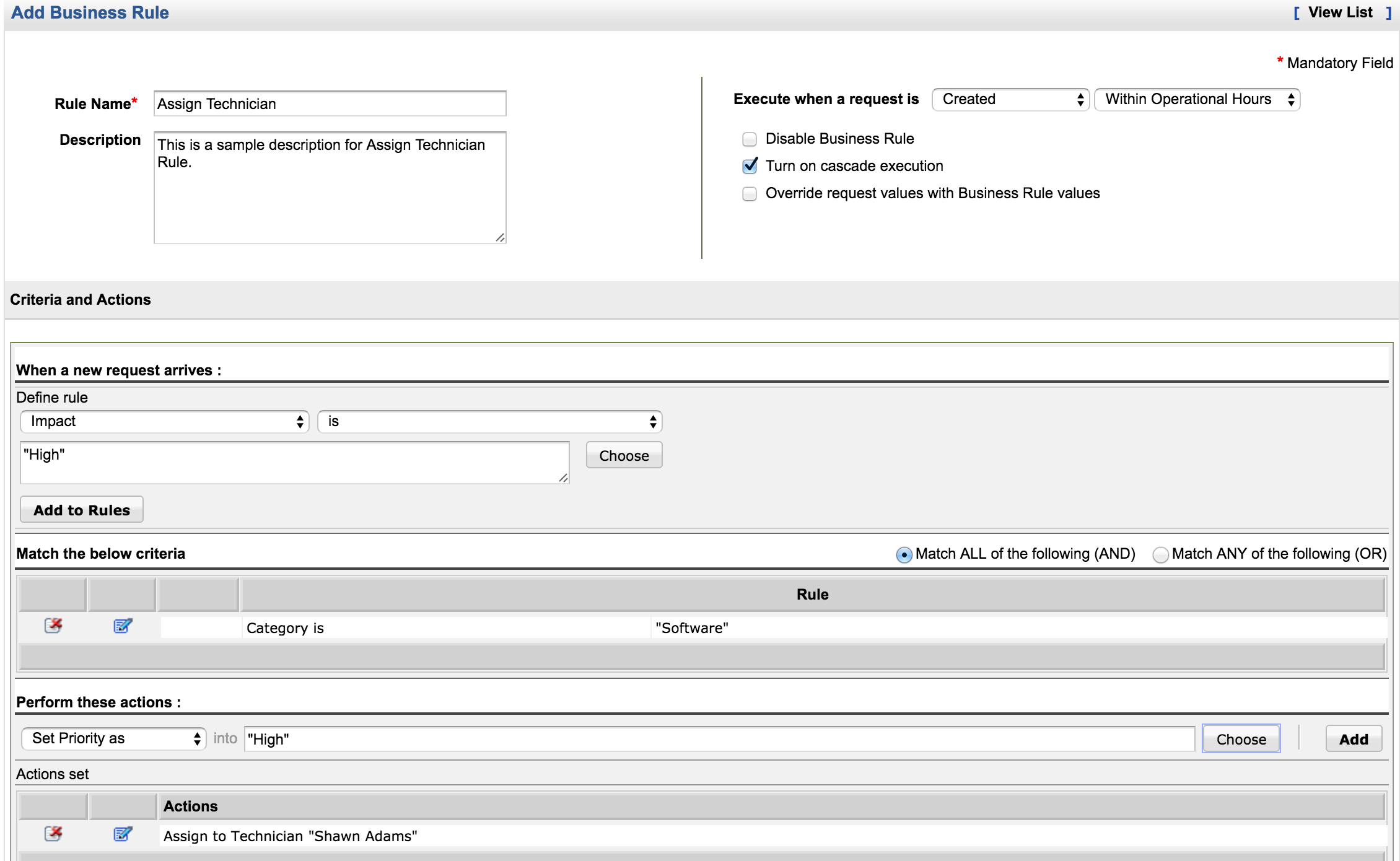This screenshot has height=861, width=1400.
Task: Select Match ALL of the following (AND)
Action: tap(904, 554)
